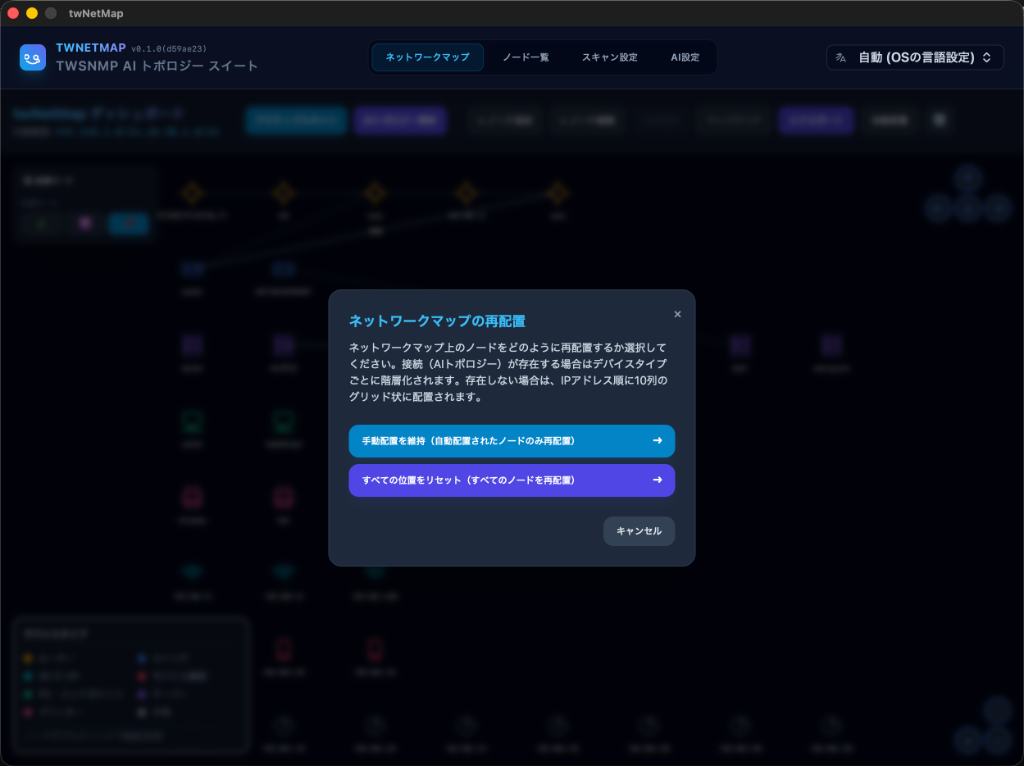Open the ノード一覧 tab
This screenshot has width=1024, height=766.
click(526, 57)
